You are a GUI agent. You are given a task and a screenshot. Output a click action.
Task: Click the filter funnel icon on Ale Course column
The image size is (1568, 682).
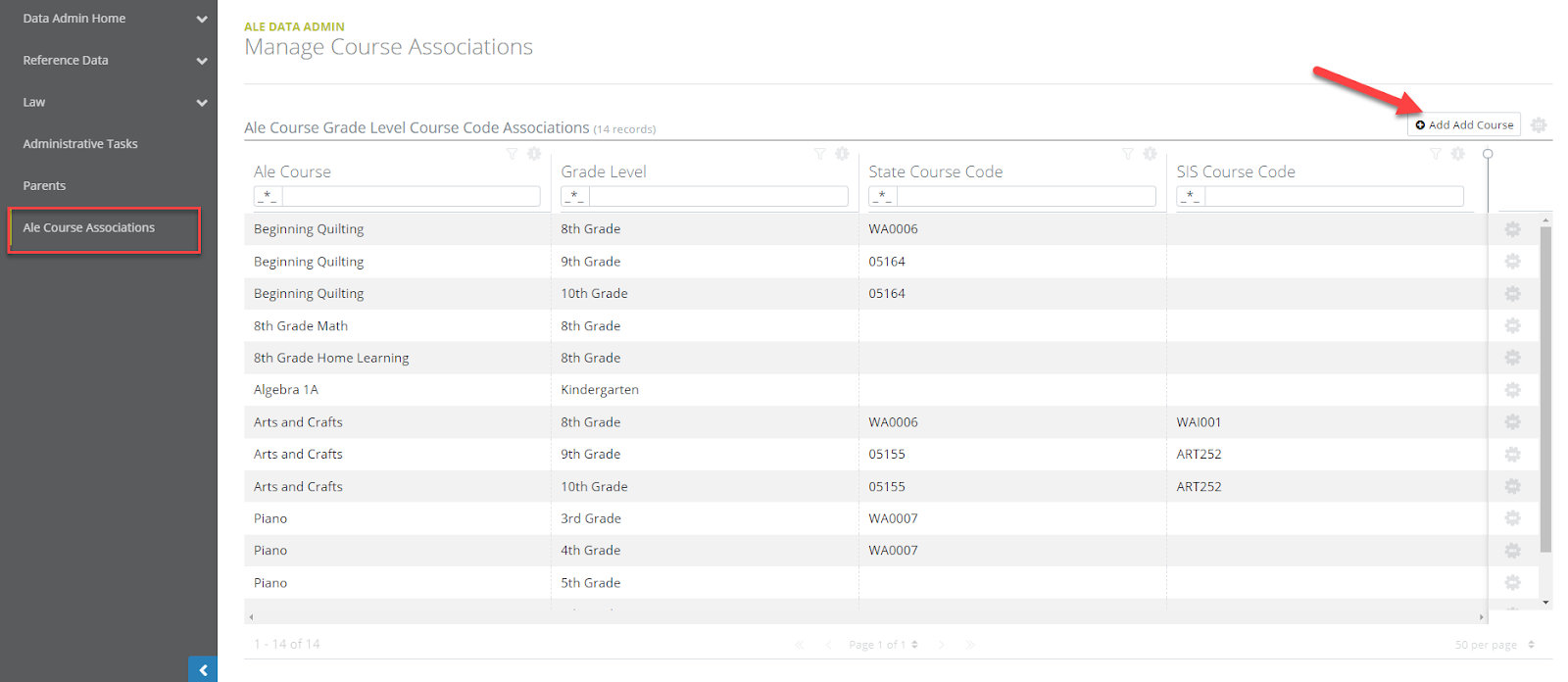[512, 154]
